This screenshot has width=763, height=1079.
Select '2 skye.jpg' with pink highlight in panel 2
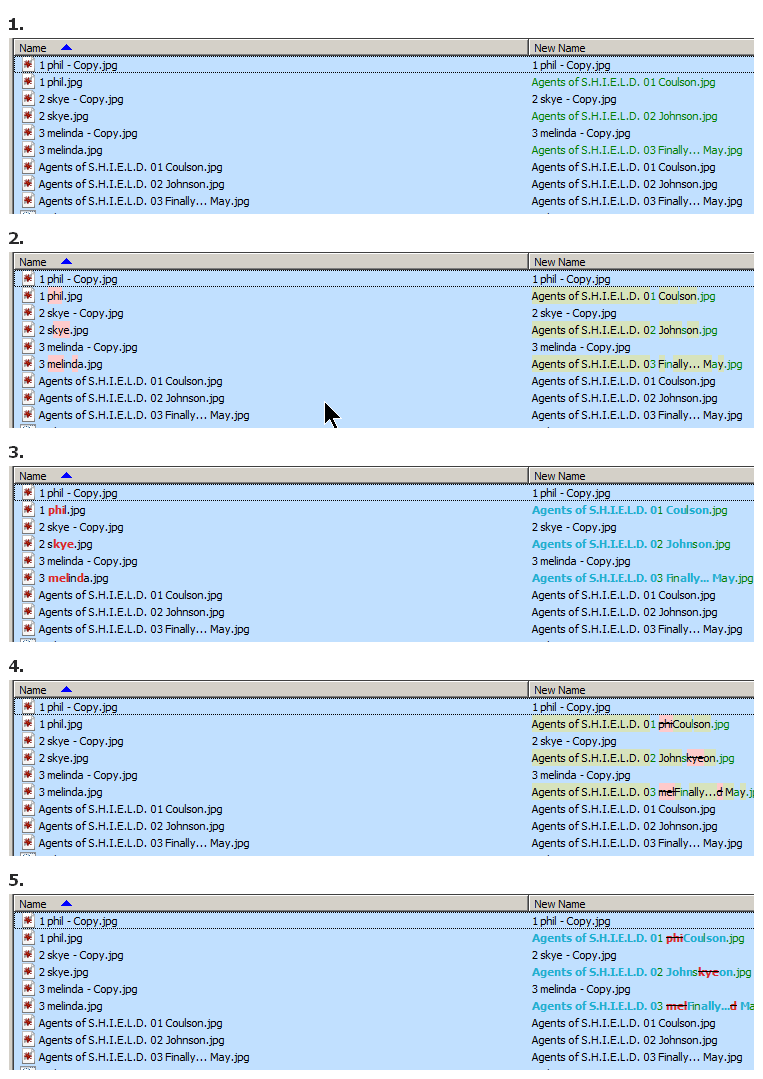pos(63,330)
